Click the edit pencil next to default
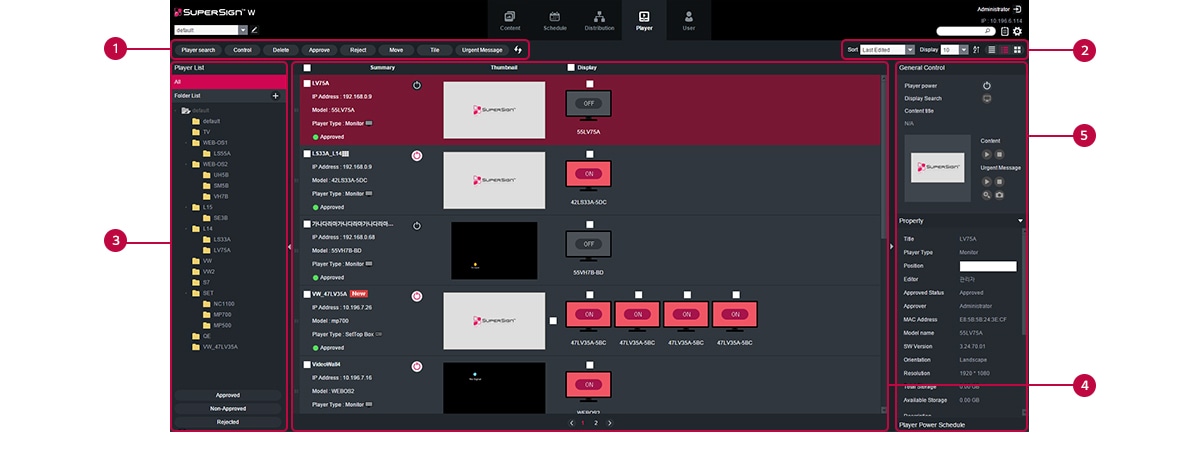The height and width of the screenshot is (450, 1200). (254, 30)
